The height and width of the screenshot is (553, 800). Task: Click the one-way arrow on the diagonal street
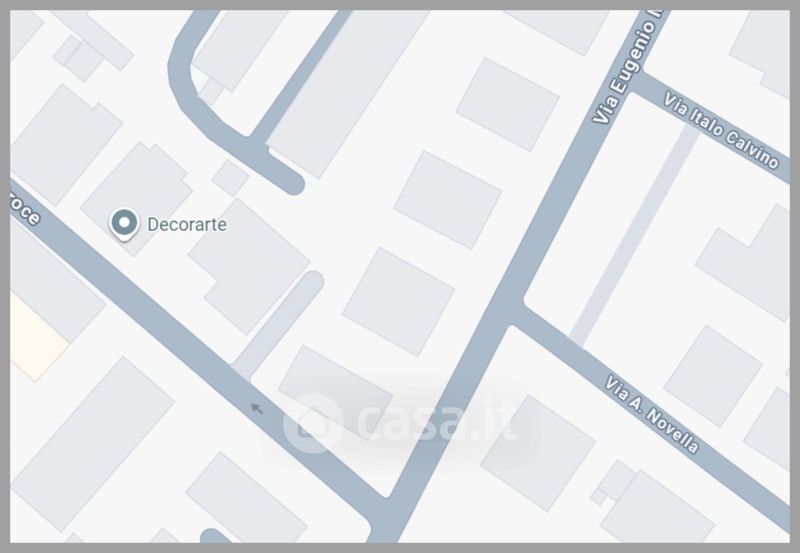[256, 408]
